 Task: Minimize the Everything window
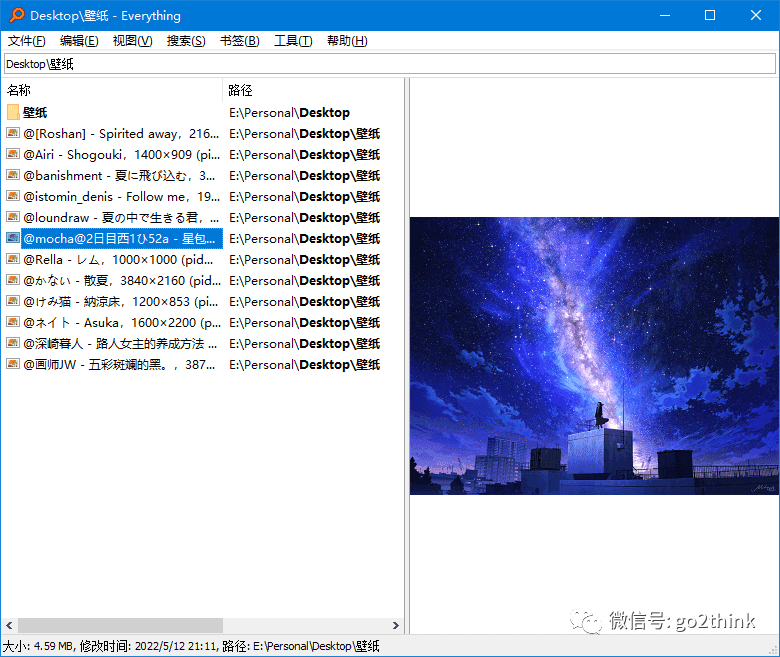click(665, 15)
